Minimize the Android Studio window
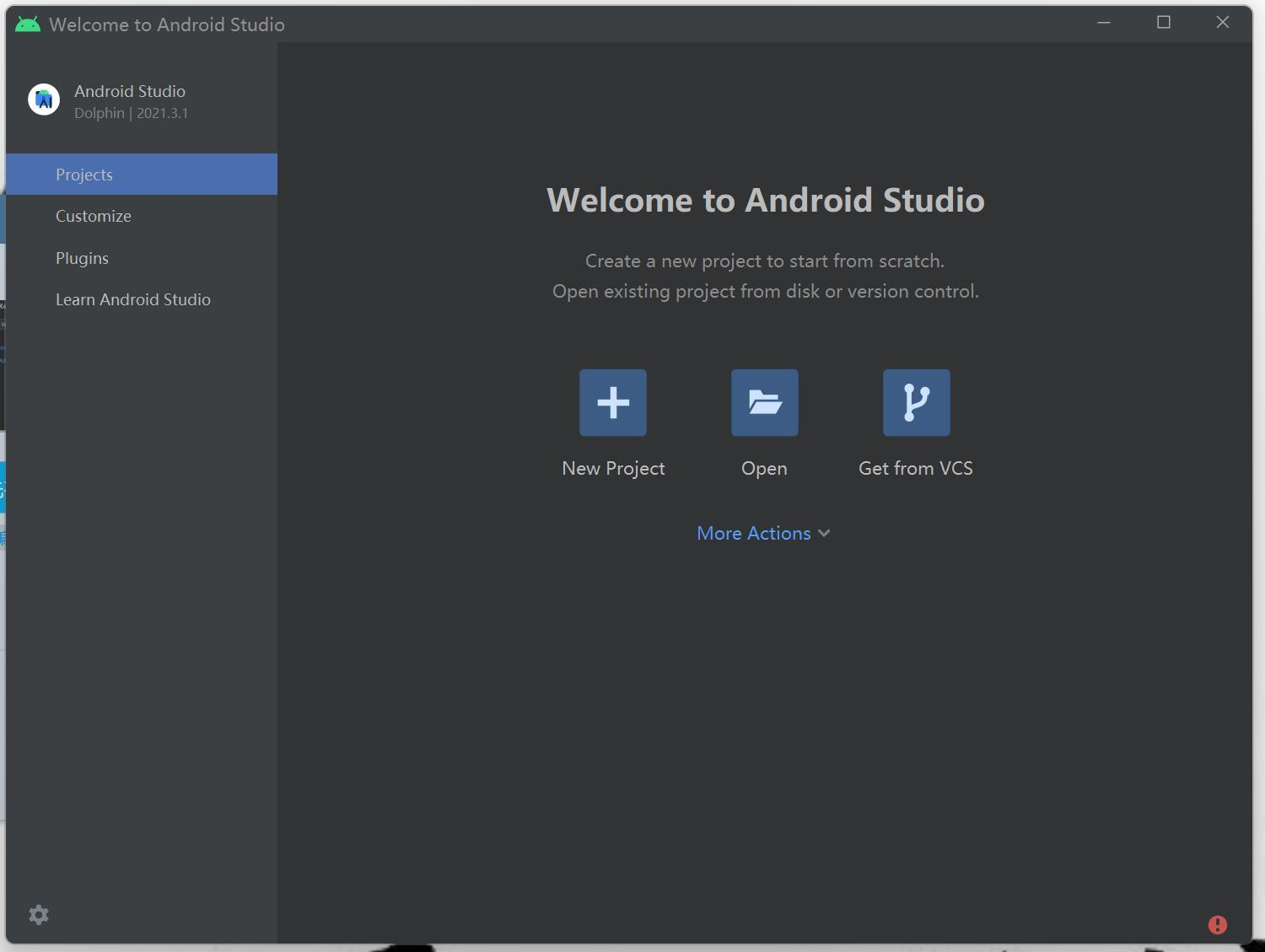 coord(1104,23)
